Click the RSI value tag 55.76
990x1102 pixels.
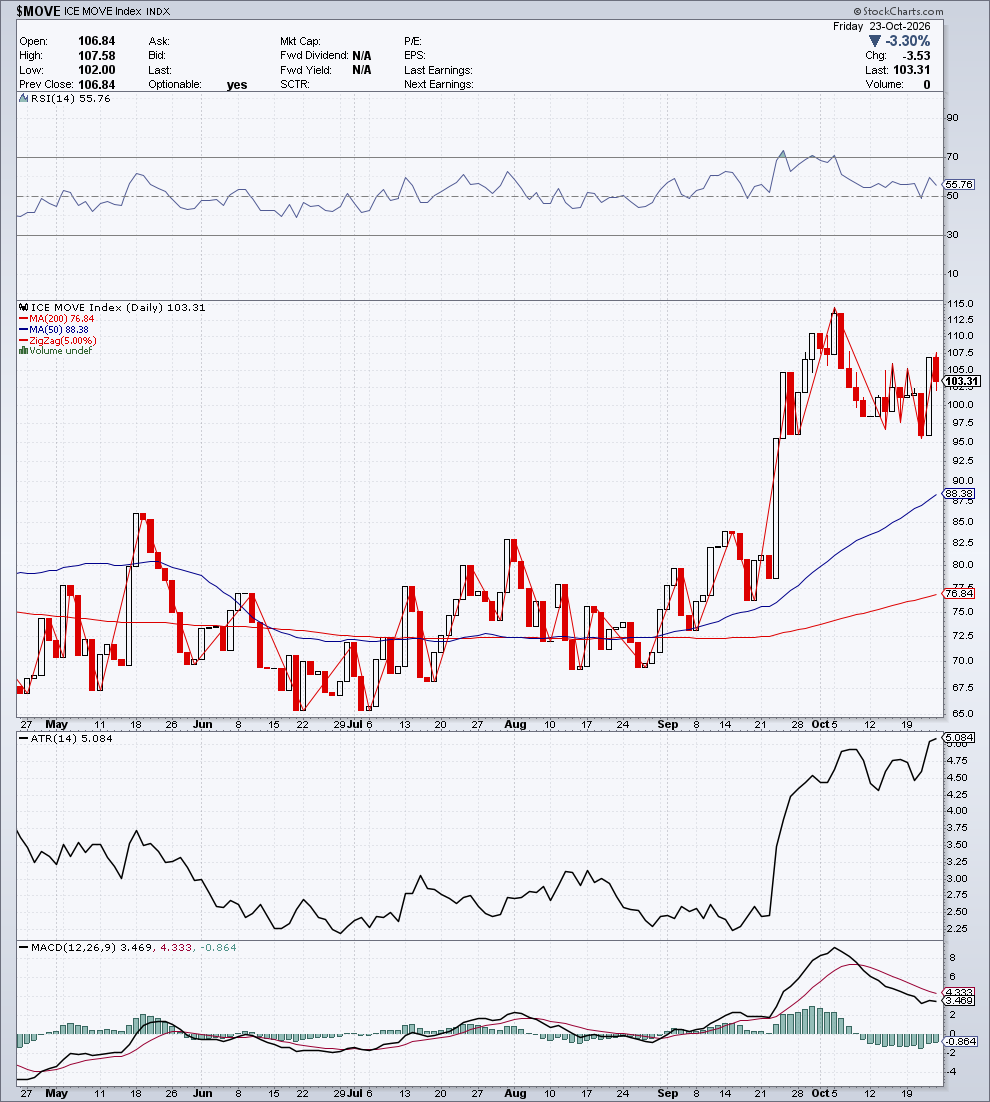959,184
